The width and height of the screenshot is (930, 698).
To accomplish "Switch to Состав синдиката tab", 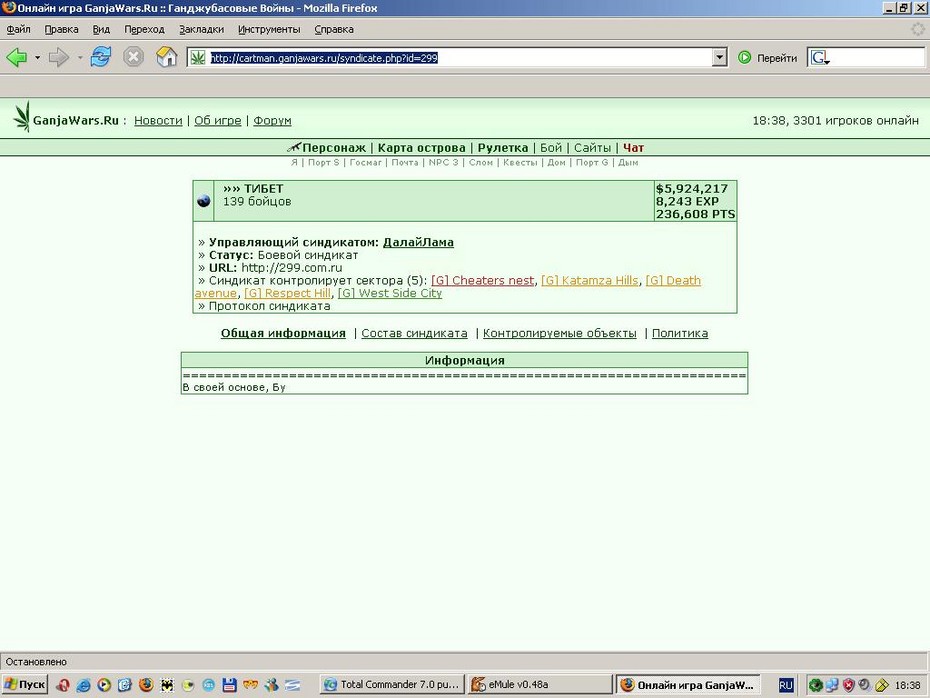I will [415, 333].
